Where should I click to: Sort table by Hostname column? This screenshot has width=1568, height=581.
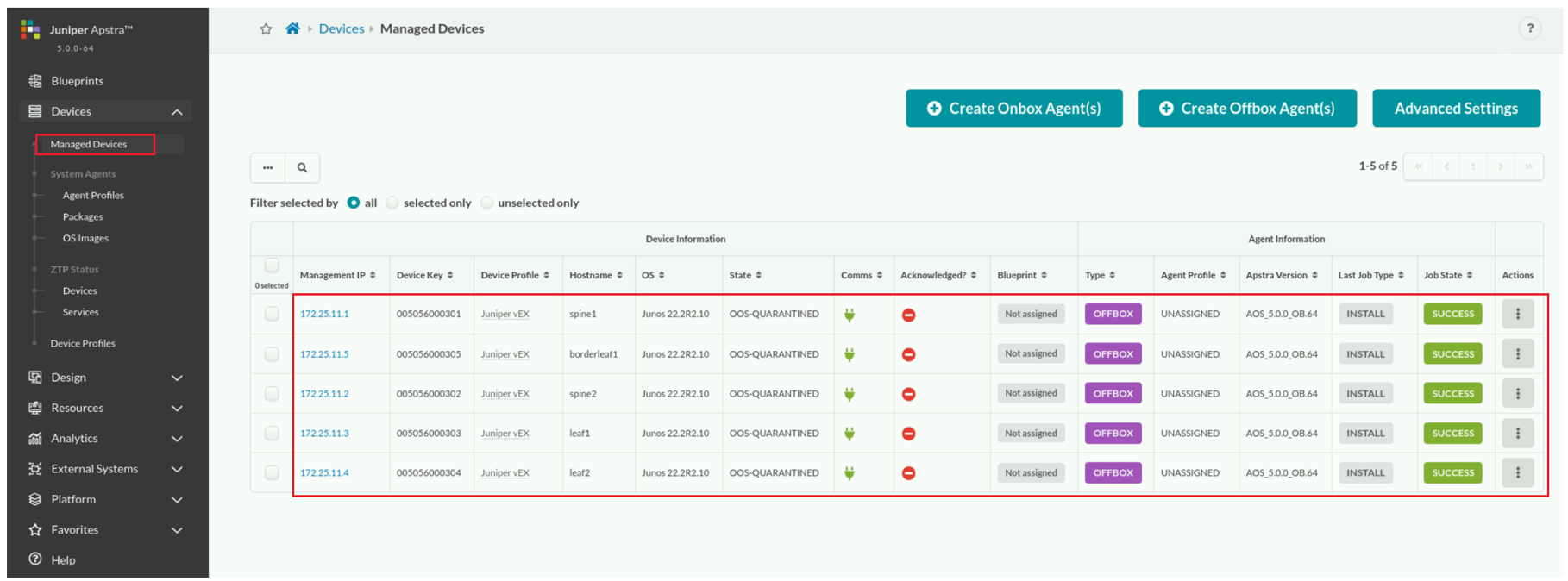[x=596, y=275]
